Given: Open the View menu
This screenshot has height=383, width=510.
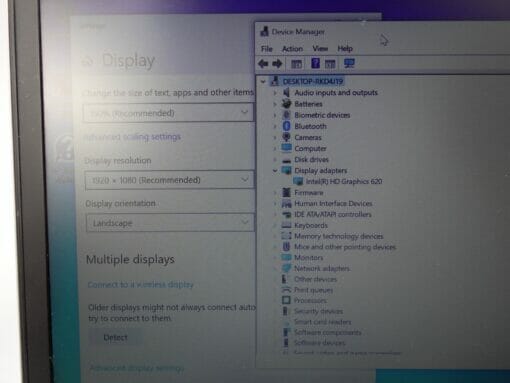Looking at the screenshot, I should tap(320, 49).
